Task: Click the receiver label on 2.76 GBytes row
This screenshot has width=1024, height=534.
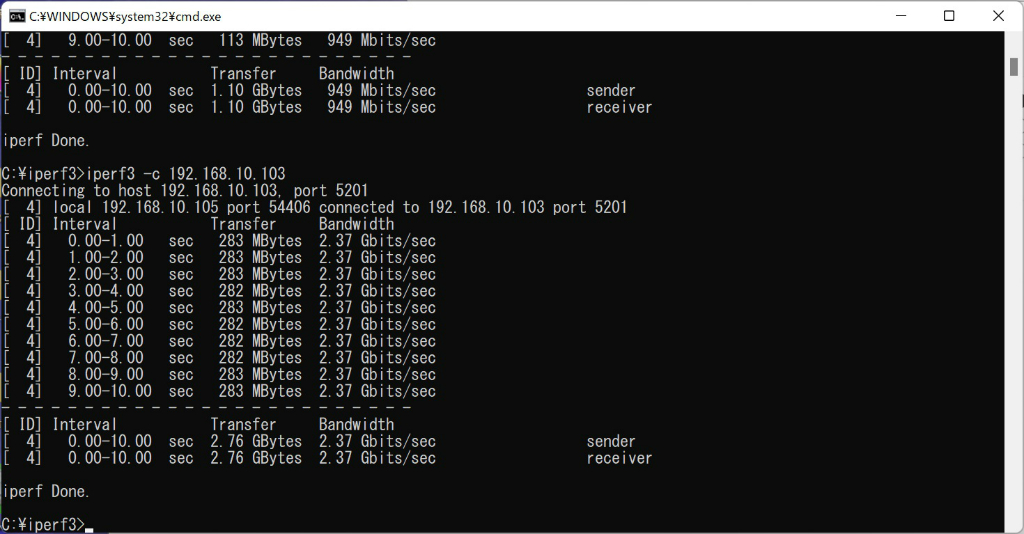Action: point(619,458)
